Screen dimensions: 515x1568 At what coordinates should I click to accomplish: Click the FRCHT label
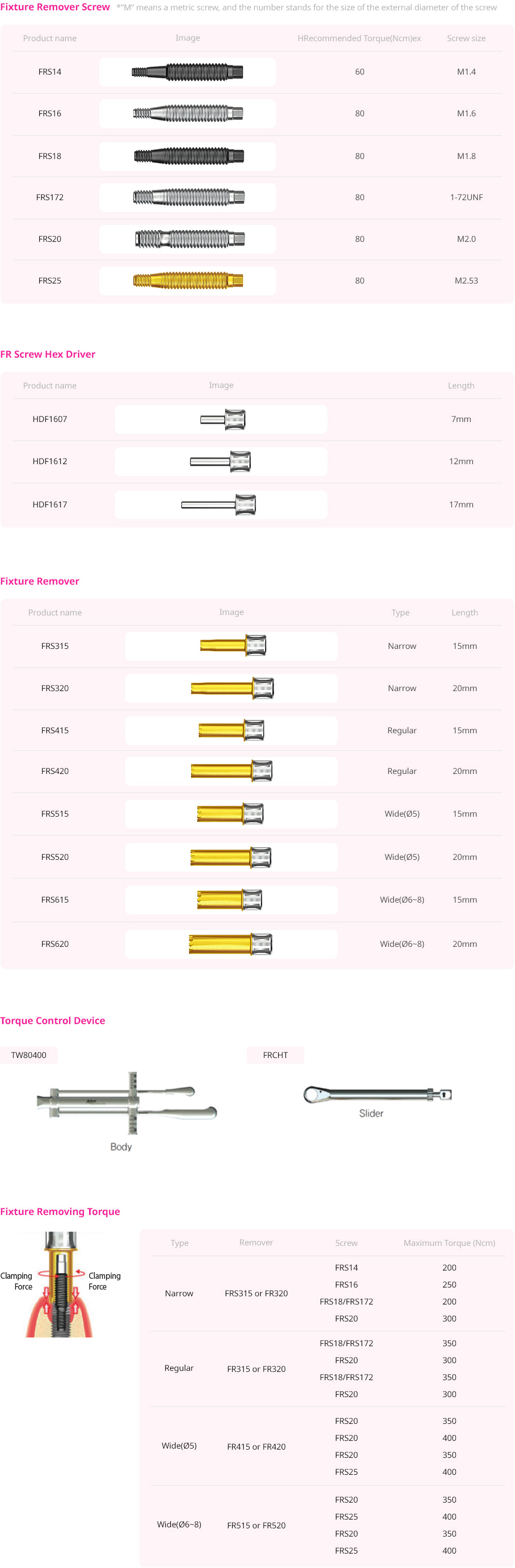(x=276, y=1055)
